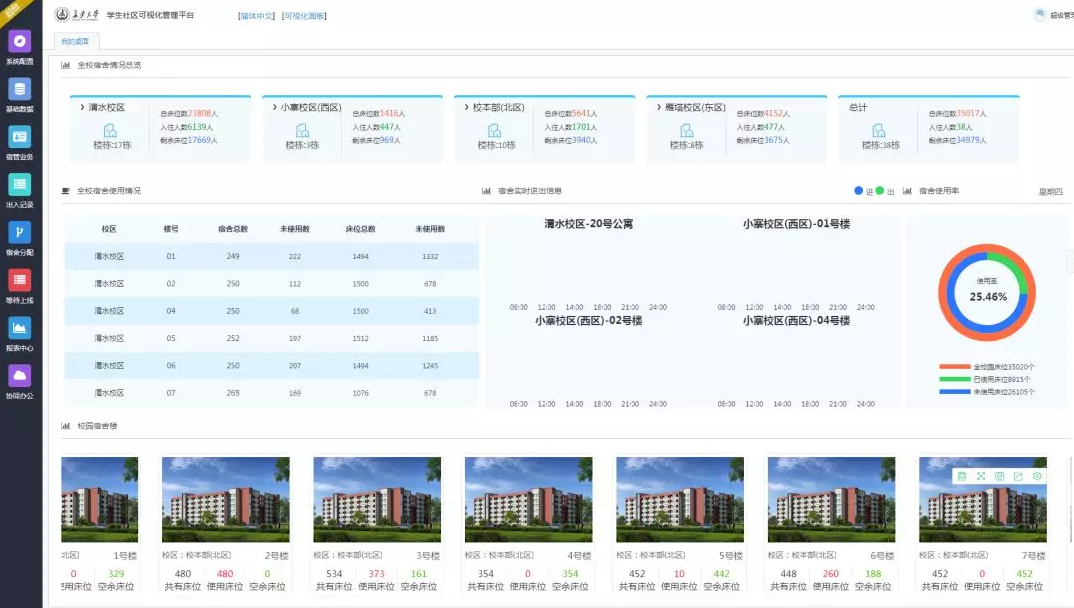Image resolution: width=1074 pixels, height=608 pixels.
Task: Click the 协同办公 cloud icon
Action: [x=20, y=376]
